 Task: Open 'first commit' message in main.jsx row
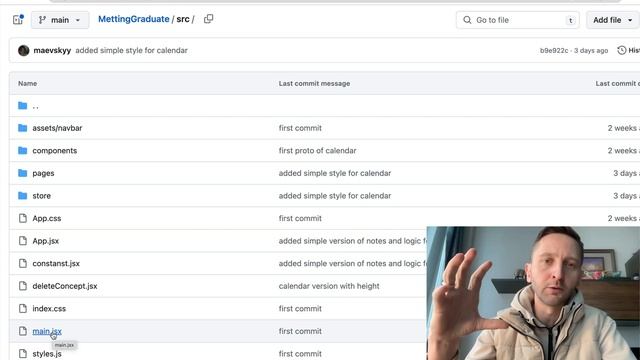point(300,331)
